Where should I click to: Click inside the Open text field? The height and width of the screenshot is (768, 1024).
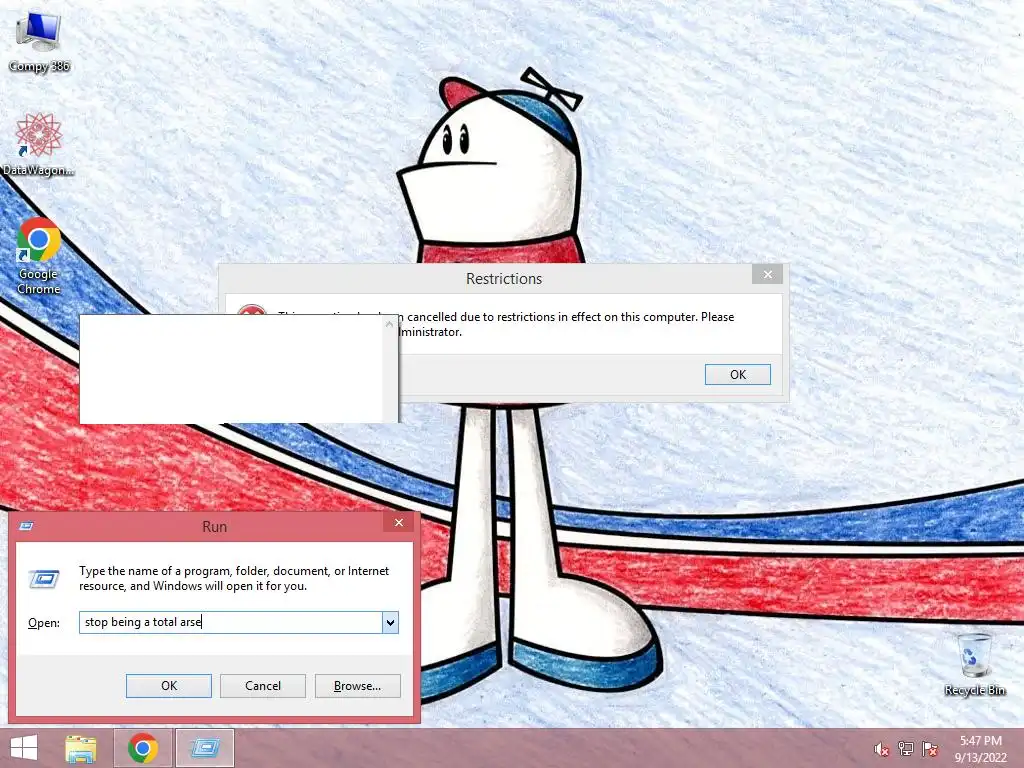pos(231,622)
